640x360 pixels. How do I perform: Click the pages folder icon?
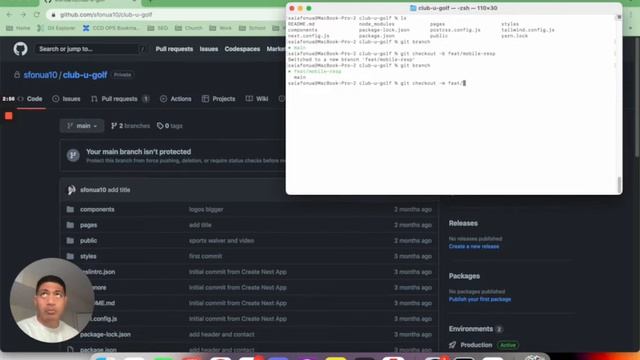point(70,225)
